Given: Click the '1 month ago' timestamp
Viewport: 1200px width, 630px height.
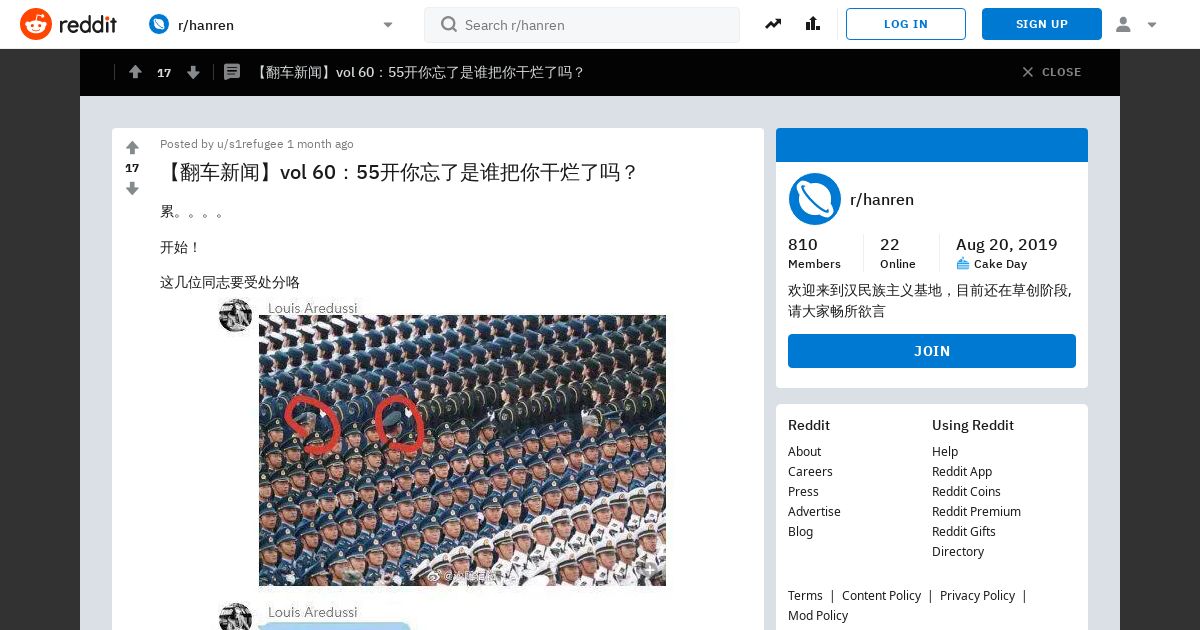Looking at the screenshot, I should (320, 144).
